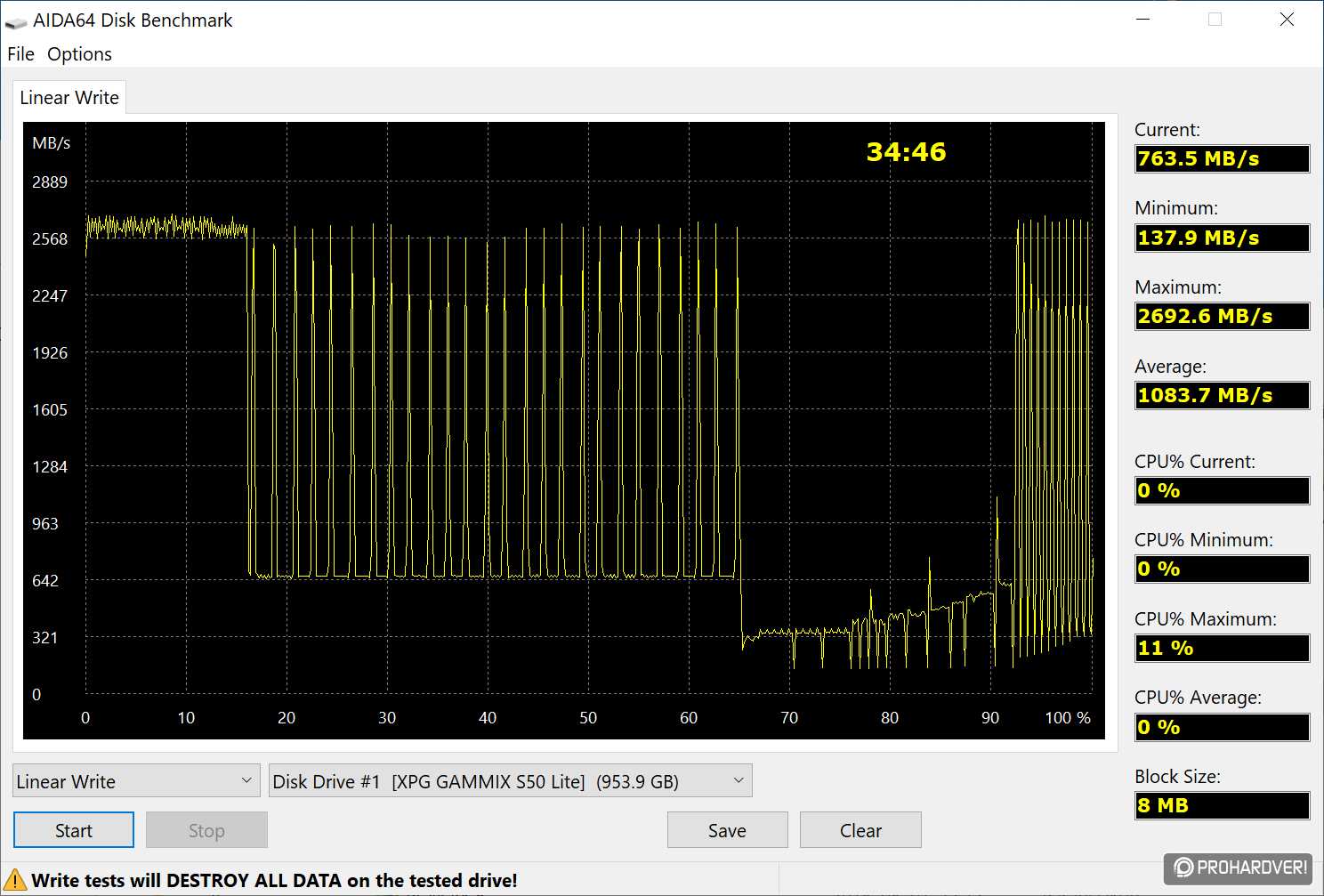This screenshot has height=896, width=1324.
Task: Open the File menu
Action: click(x=20, y=54)
